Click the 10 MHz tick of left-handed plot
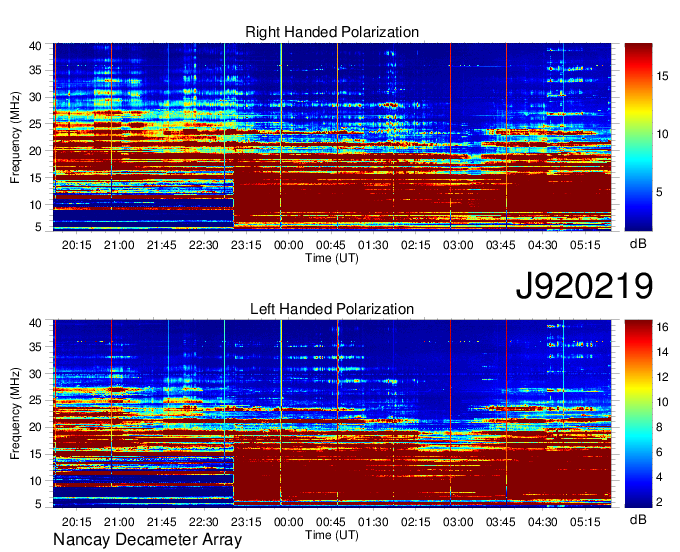 pyautogui.click(x=36, y=481)
